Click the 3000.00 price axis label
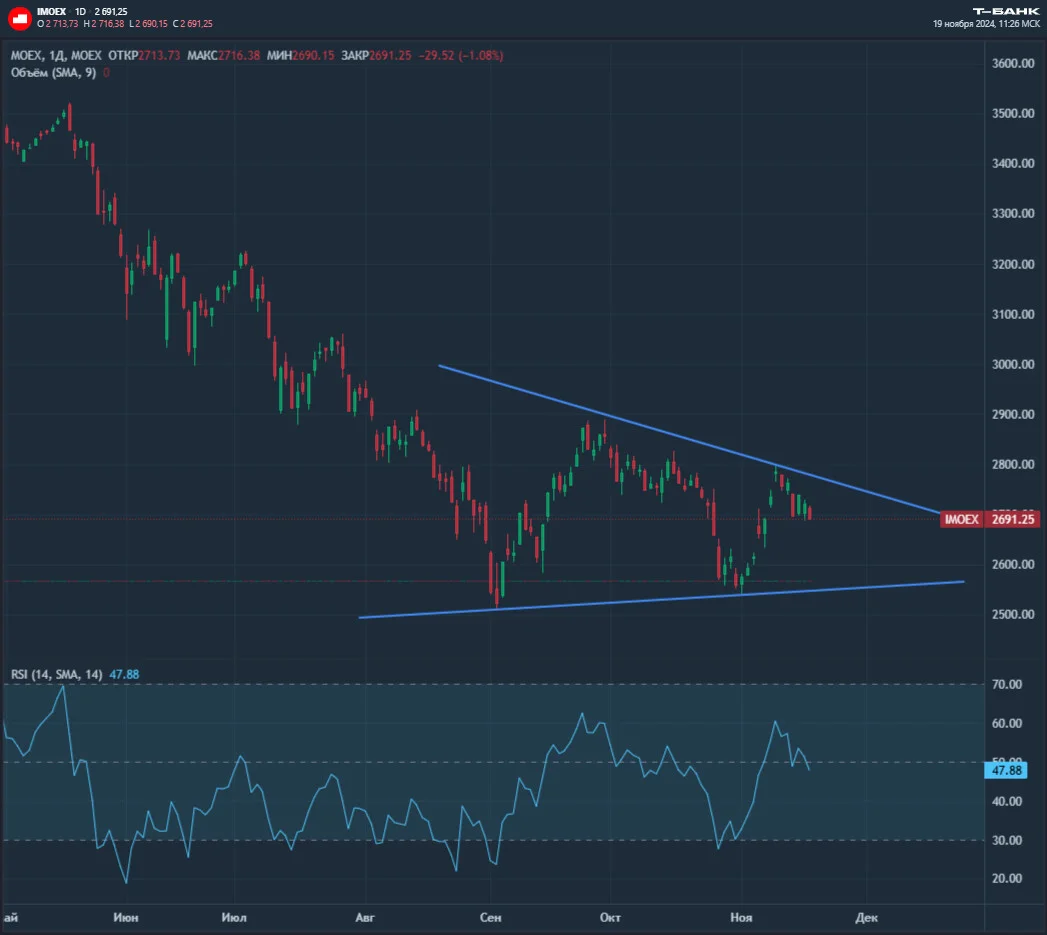This screenshot has width=1047, height=935. point(1014,365)
